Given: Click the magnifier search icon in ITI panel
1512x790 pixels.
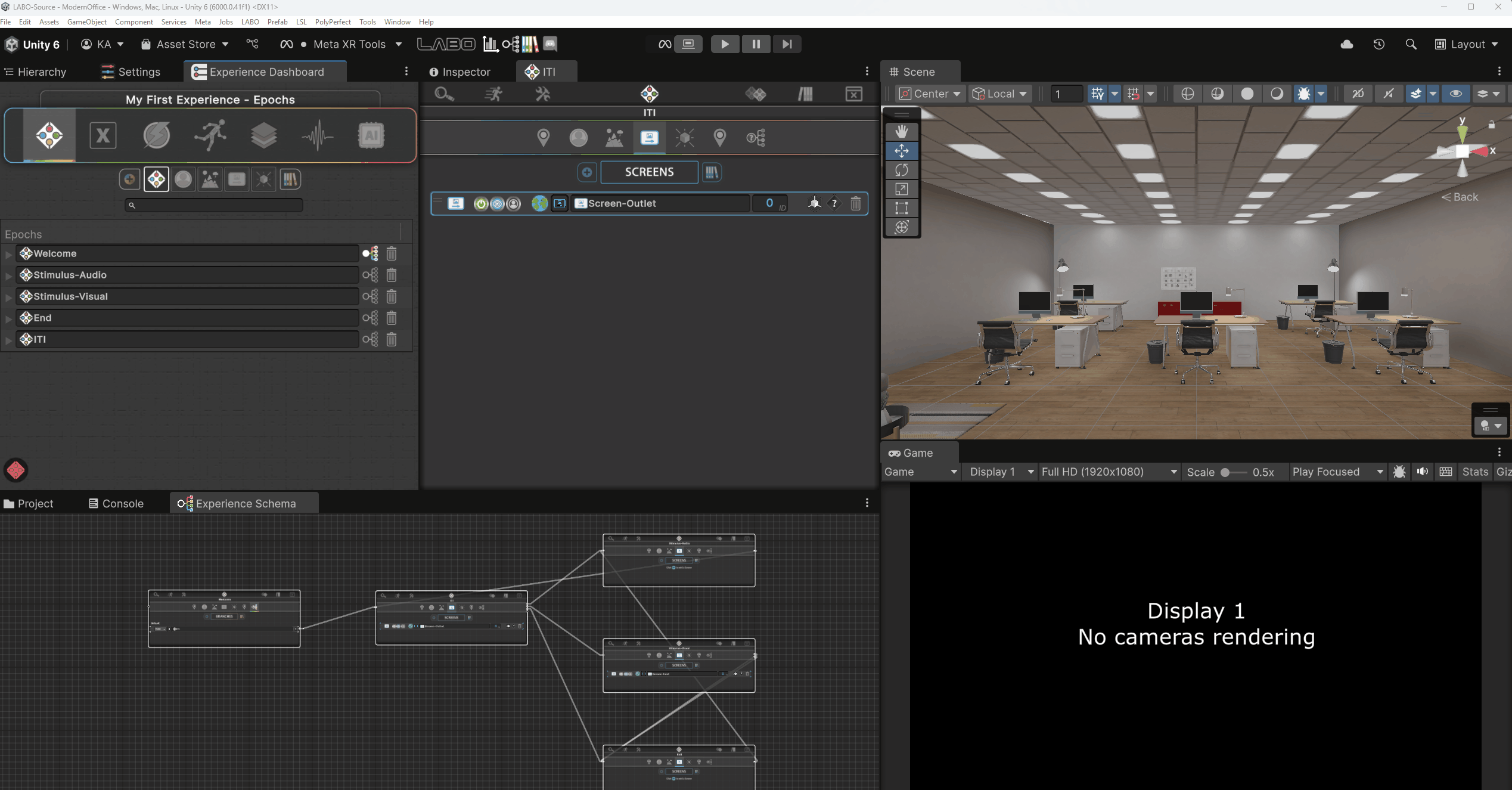Looking at the screenshot, I should [444, 94].
